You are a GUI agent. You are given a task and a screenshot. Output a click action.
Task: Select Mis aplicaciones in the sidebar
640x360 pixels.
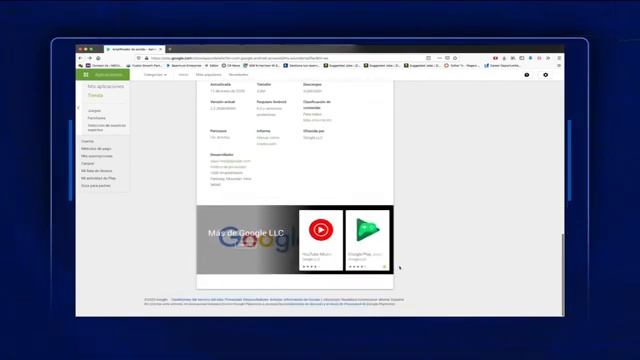pyautogui.click(x=106, y=87)
